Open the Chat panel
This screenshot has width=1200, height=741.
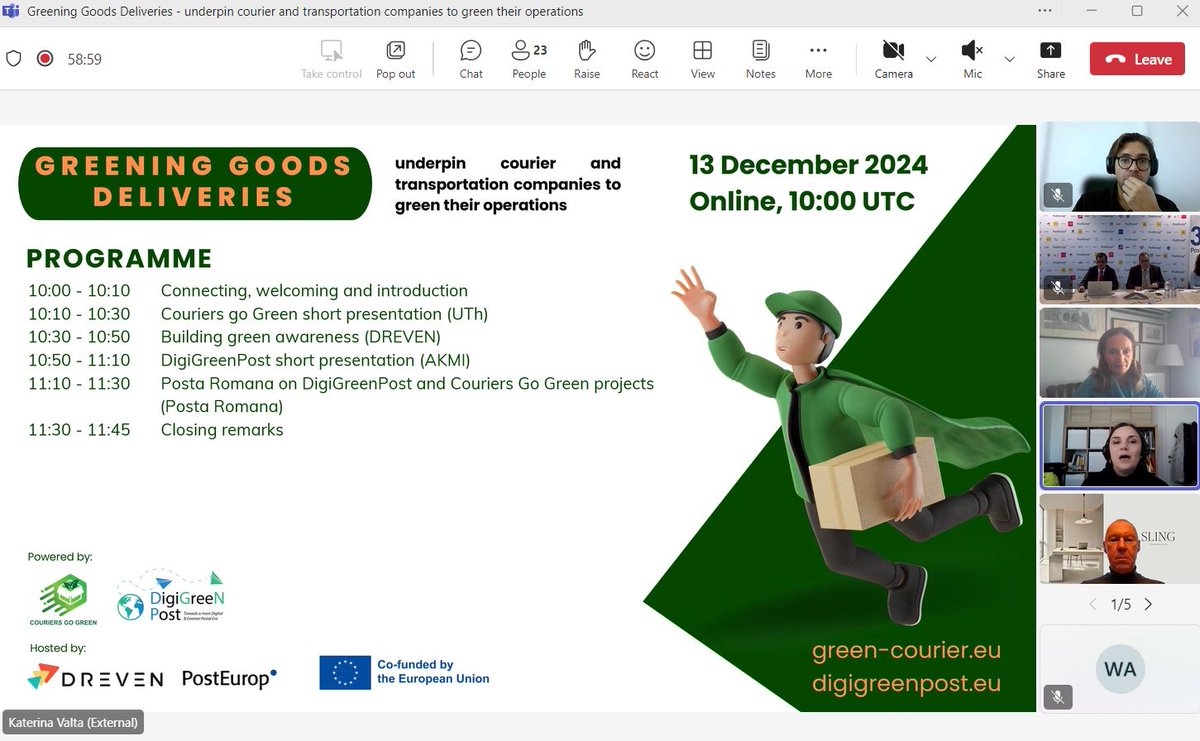tap(471, 59)
